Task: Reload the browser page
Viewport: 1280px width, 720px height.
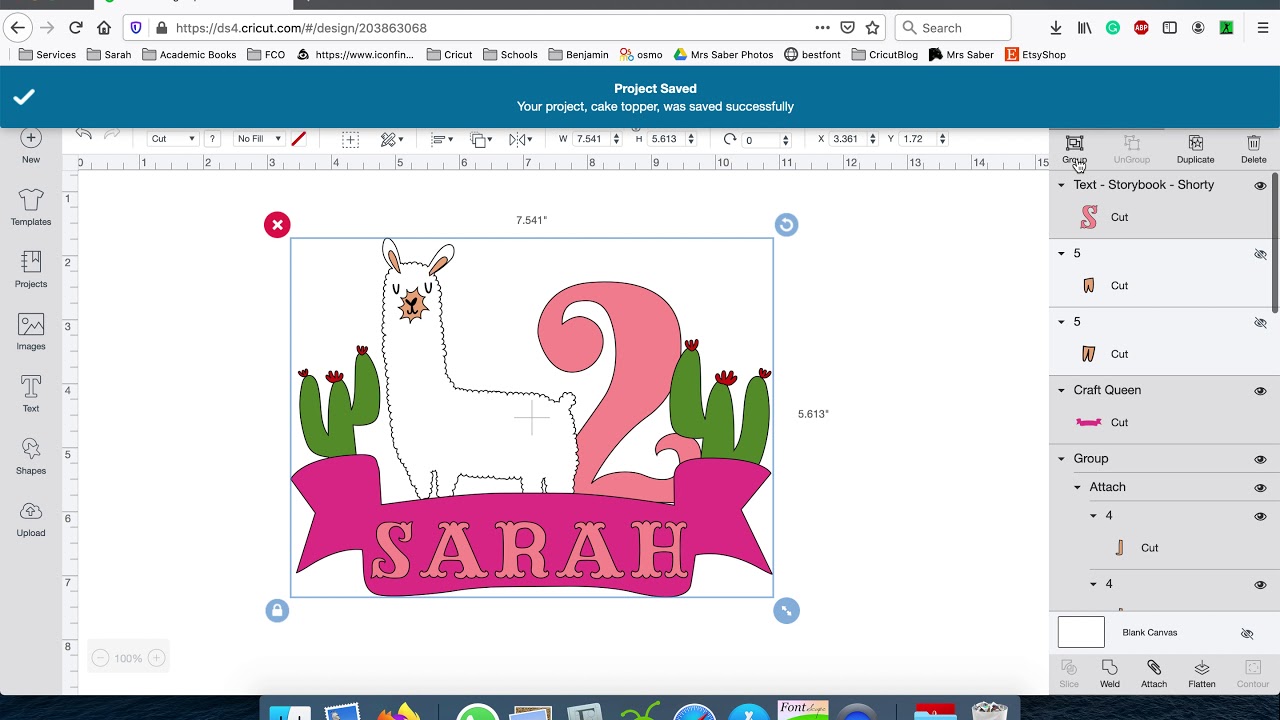Action: [x=76, y=28]
